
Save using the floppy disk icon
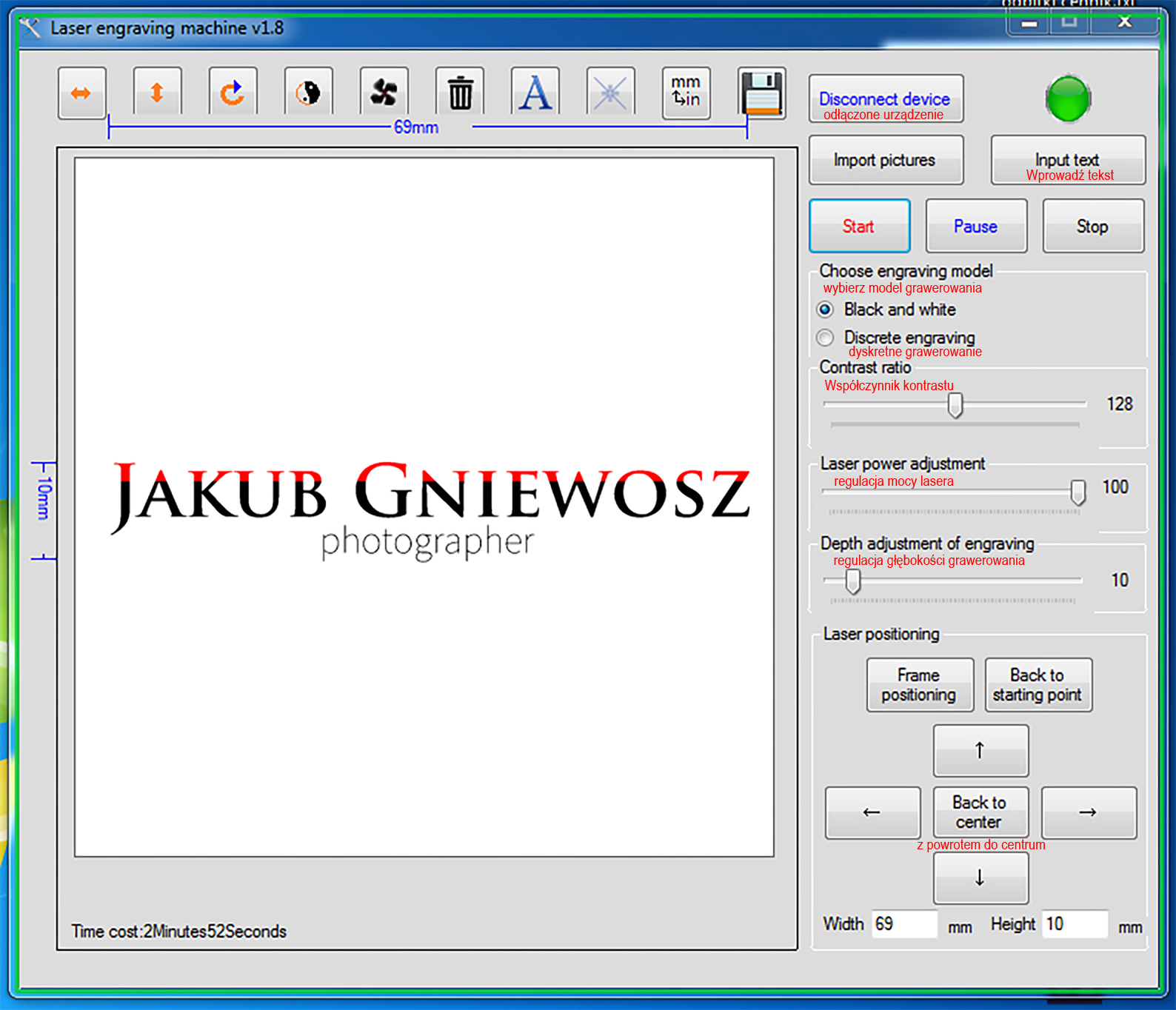click(x=762, y=93)
